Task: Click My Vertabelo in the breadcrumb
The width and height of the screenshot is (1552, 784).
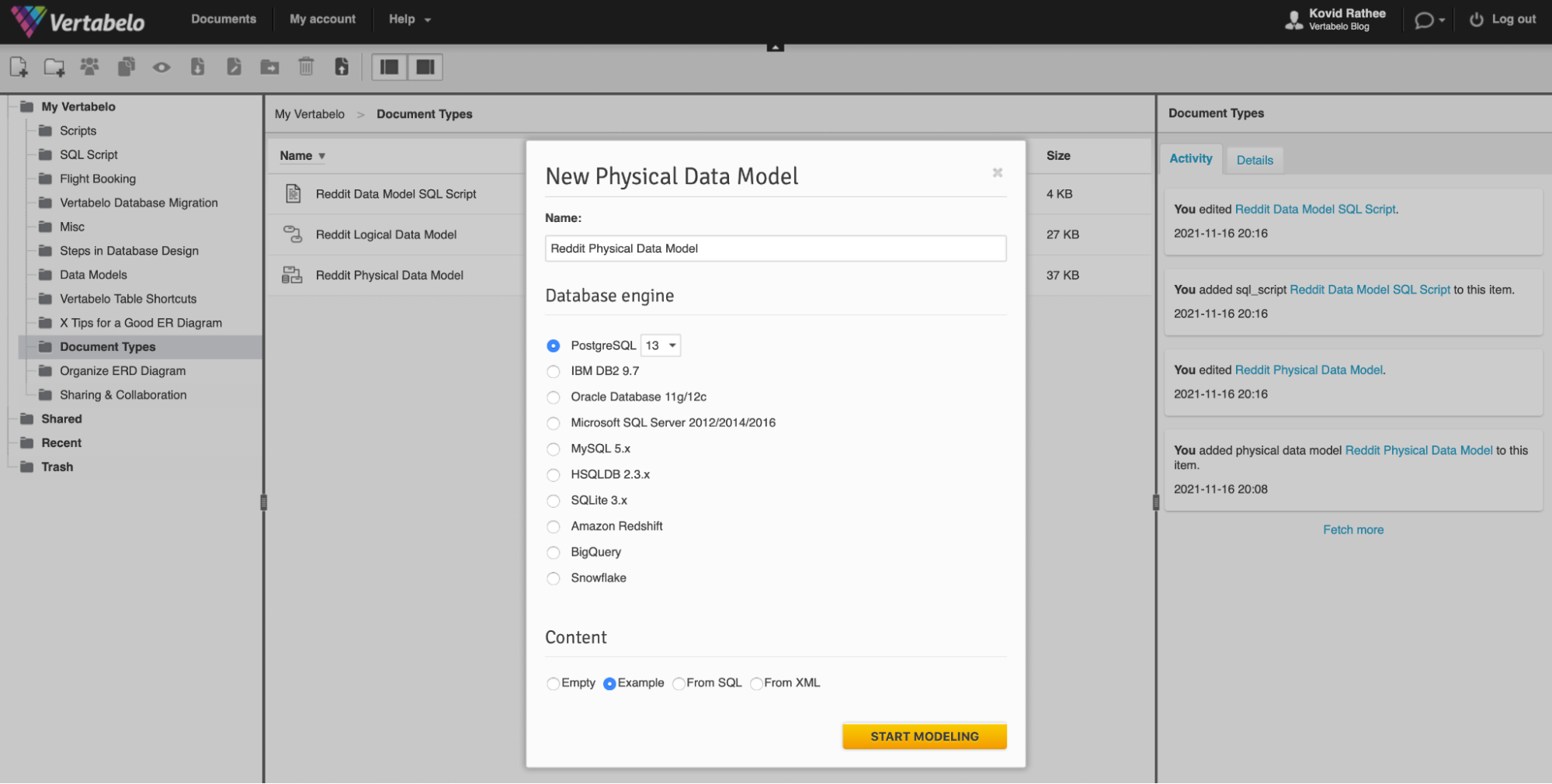Action: click(x=310, y=114)
